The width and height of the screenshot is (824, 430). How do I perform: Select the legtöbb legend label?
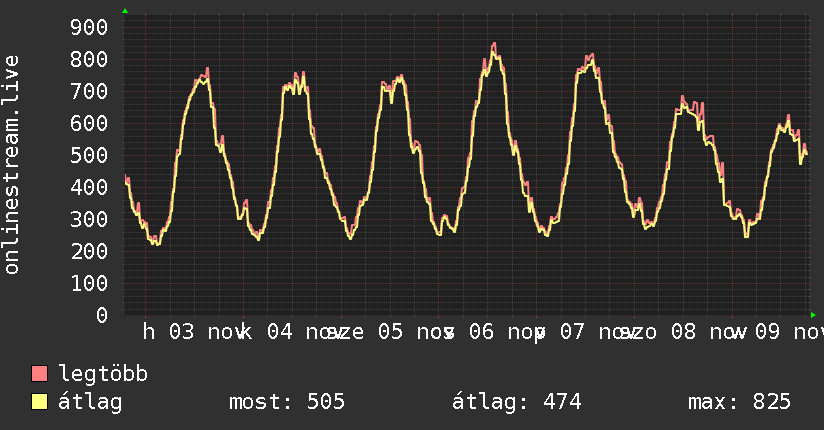click(x=104, y=374)
